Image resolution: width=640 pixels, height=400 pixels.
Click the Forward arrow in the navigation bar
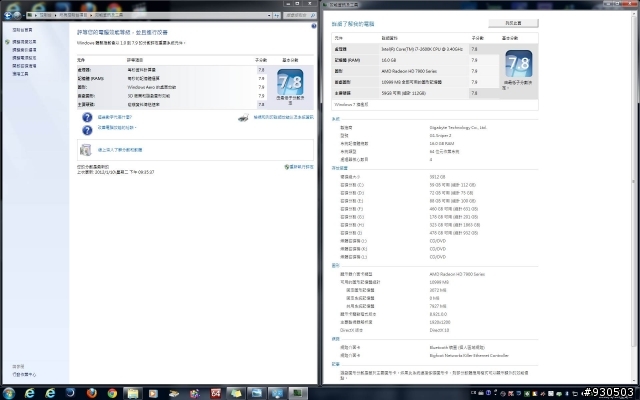[x=17, y=16]
